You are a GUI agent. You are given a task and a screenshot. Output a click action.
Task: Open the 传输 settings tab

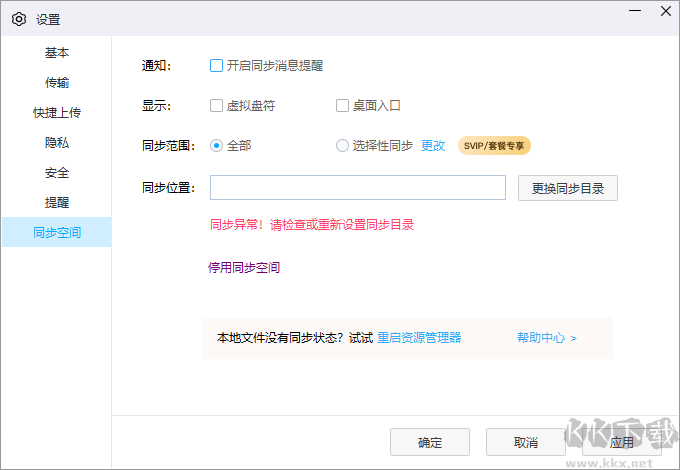pos(57,83)
